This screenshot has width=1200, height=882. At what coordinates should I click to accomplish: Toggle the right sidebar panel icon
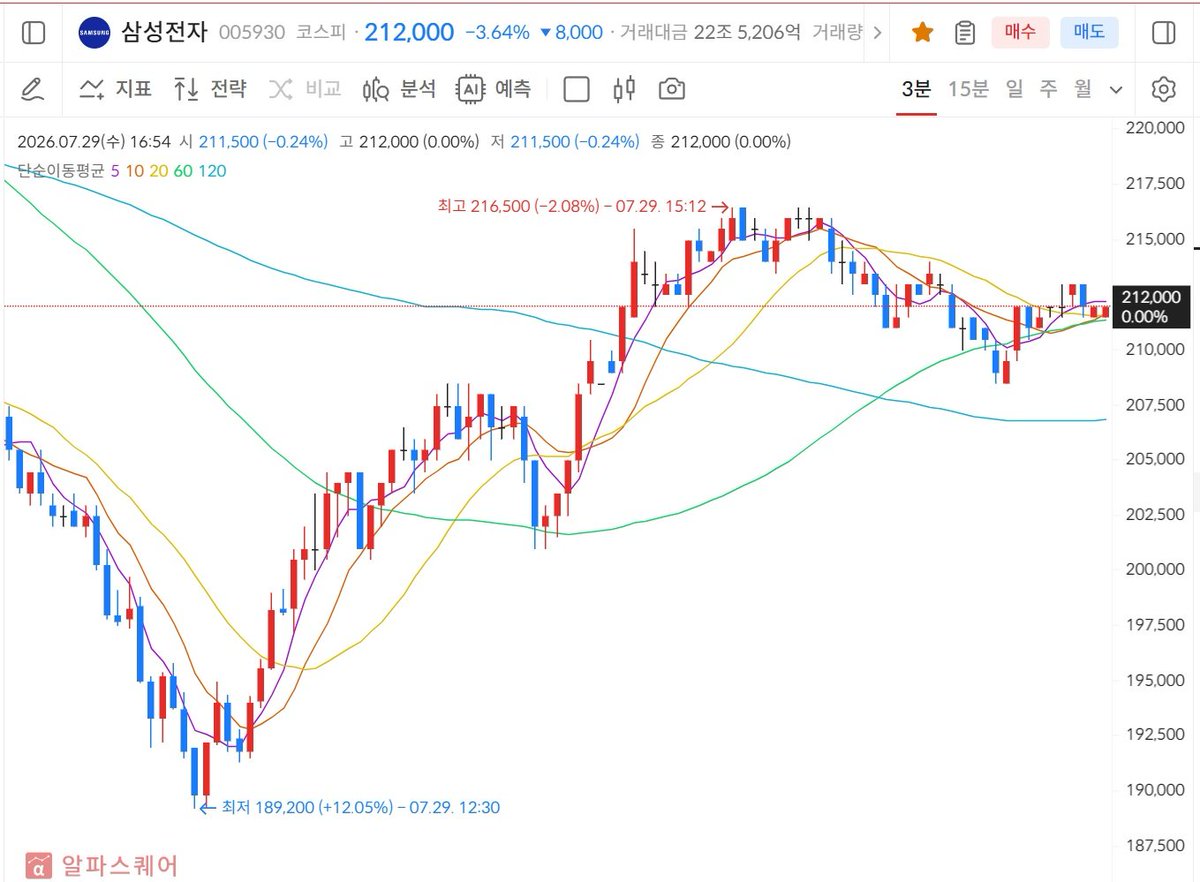point(1164,33)
